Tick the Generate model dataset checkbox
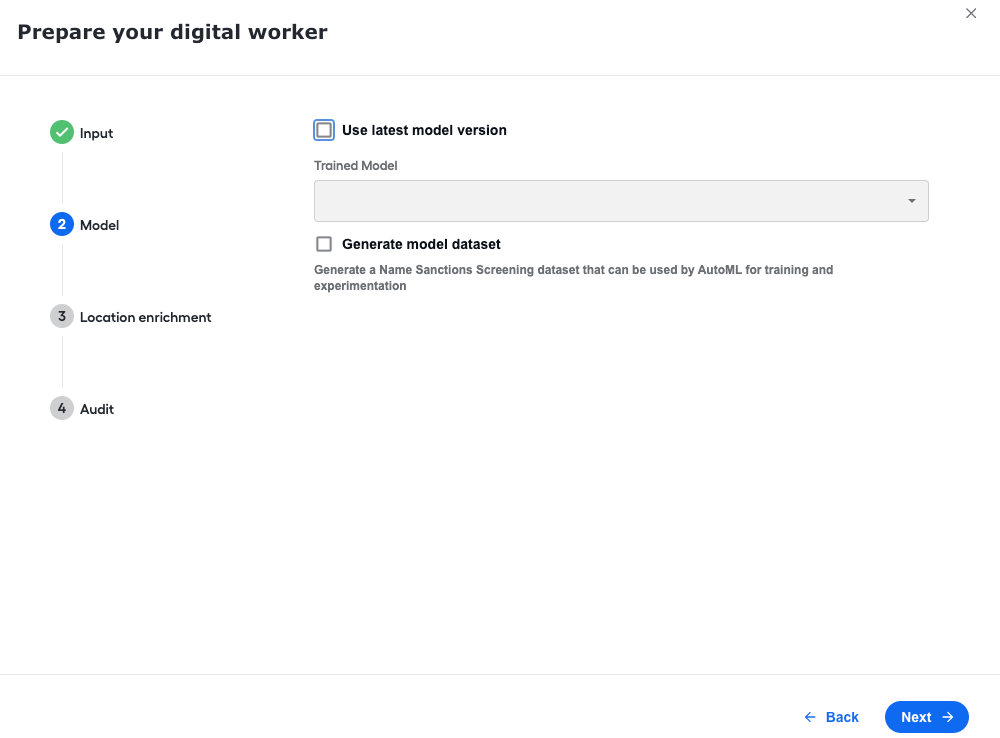The width and height of the screenshot is (1000, 738). click(324, 244)
